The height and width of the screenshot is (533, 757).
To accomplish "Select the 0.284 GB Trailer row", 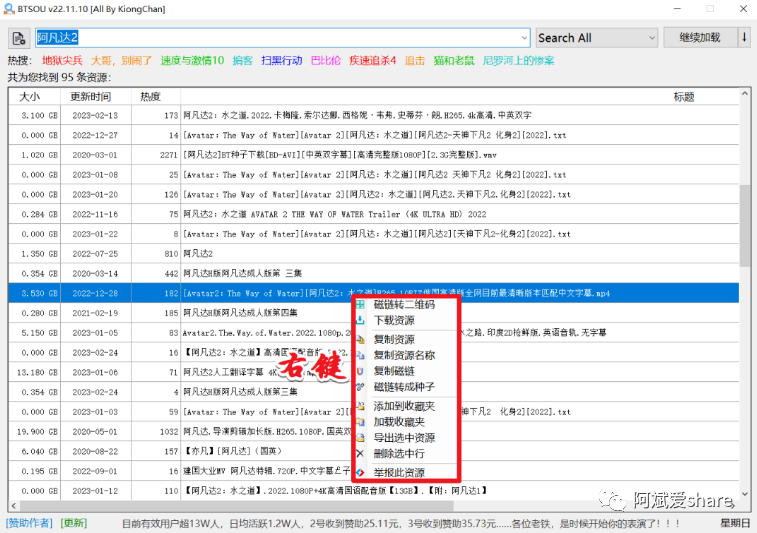I will tap(374, 214).
